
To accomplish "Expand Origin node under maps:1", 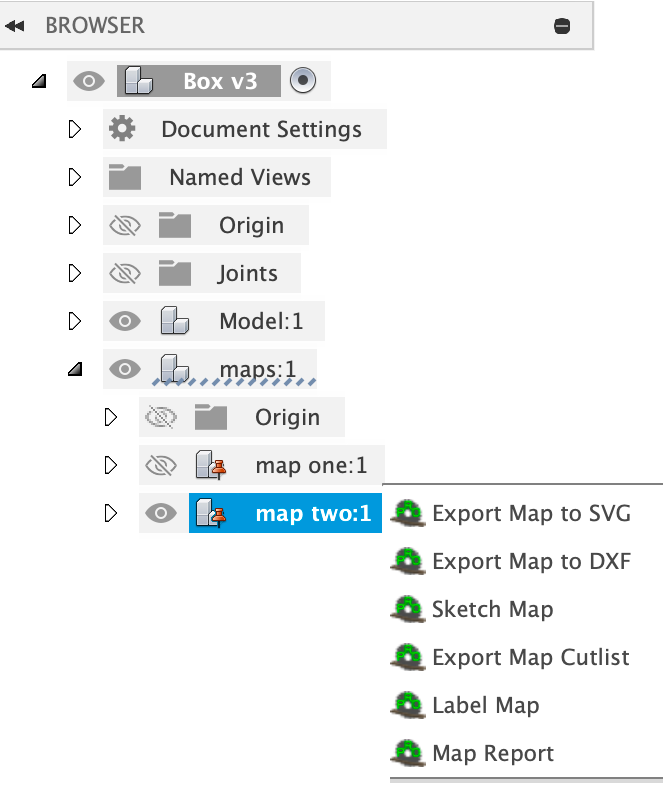I will point(111,417).
